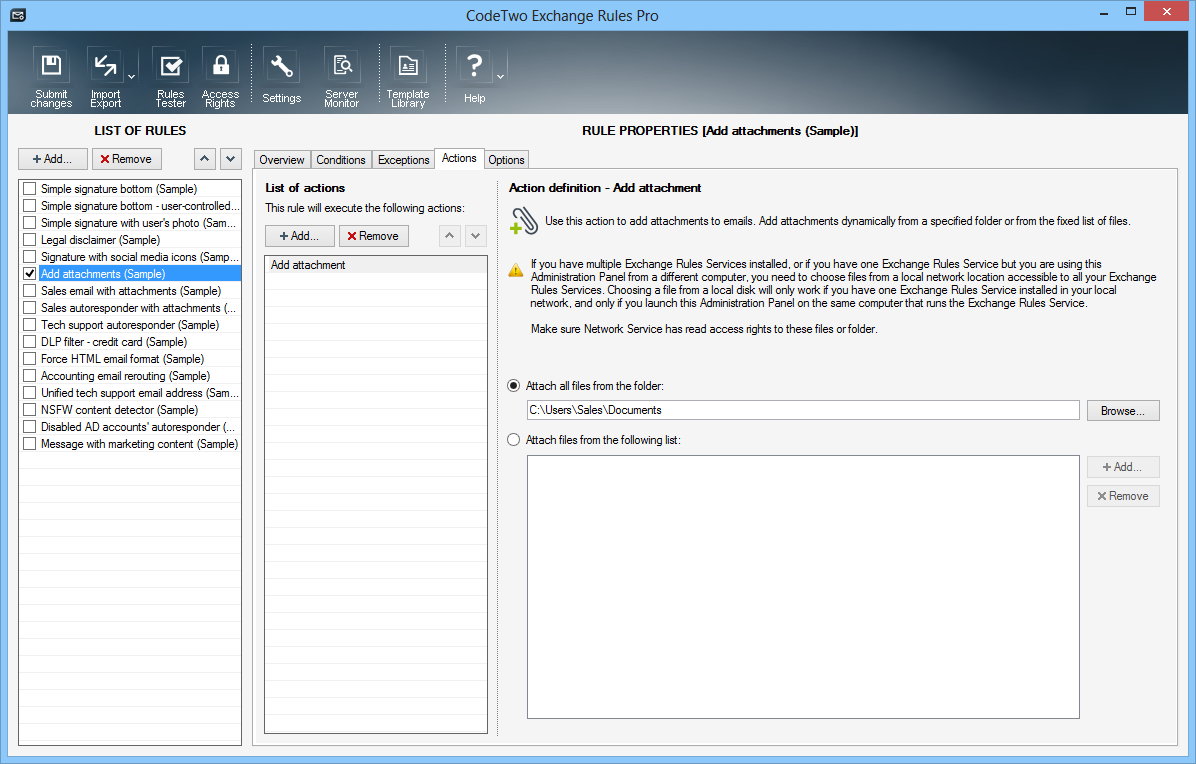Image resolution: width=1196 pixels, height=764 pixels.
Task: Uncheck Add attachments (Sample) rule
Action: (x=30, y=273)
